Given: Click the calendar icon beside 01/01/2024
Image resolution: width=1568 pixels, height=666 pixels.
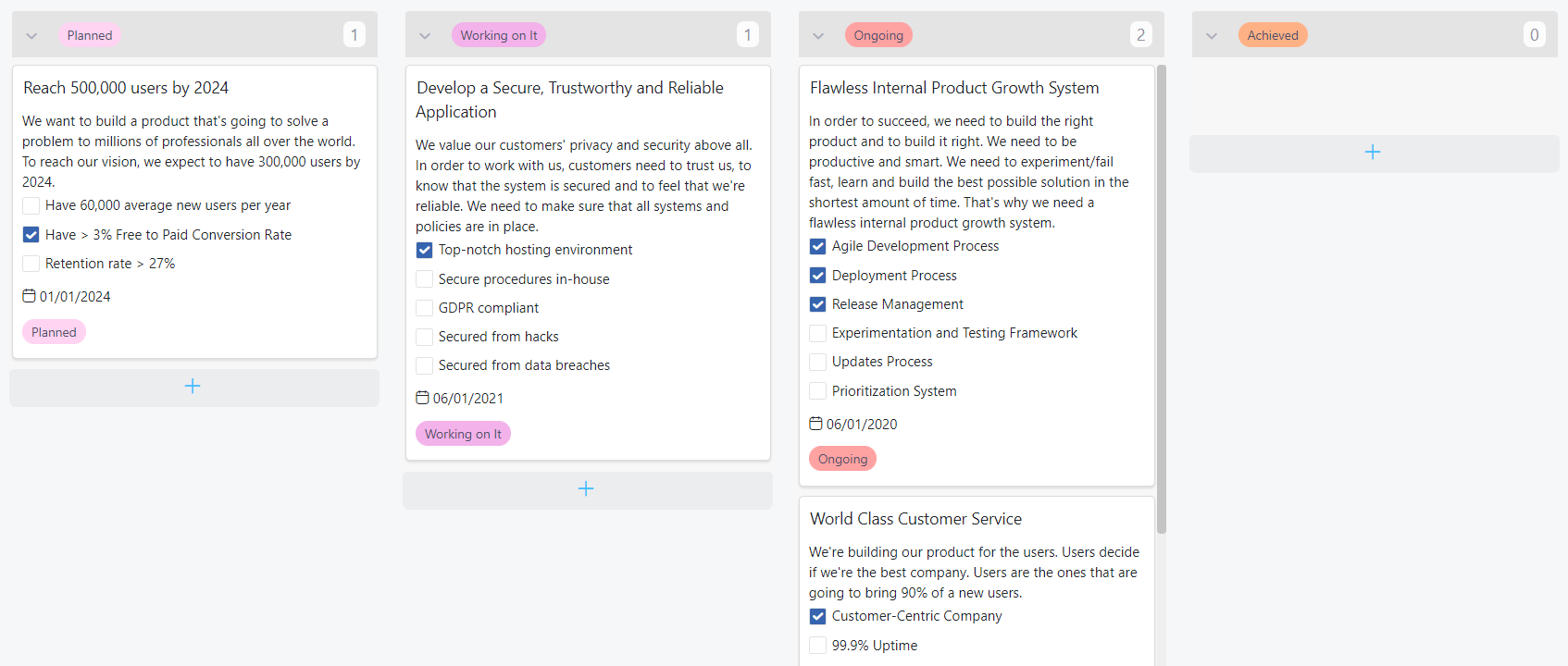Looking at the screenshot, I should pos(29,296).
